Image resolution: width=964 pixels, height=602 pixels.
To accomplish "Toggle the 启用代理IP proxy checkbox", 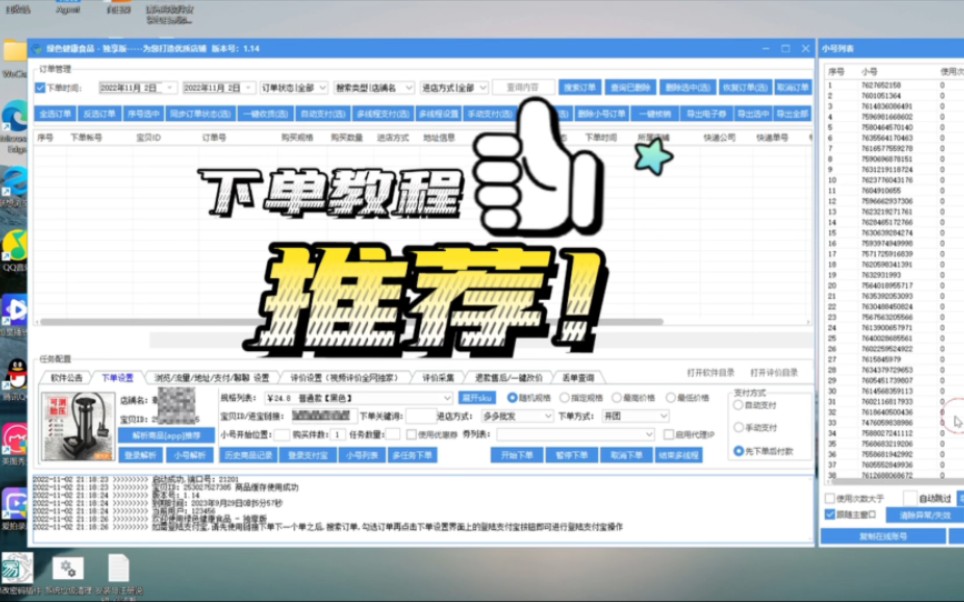I will pos(669,434).
